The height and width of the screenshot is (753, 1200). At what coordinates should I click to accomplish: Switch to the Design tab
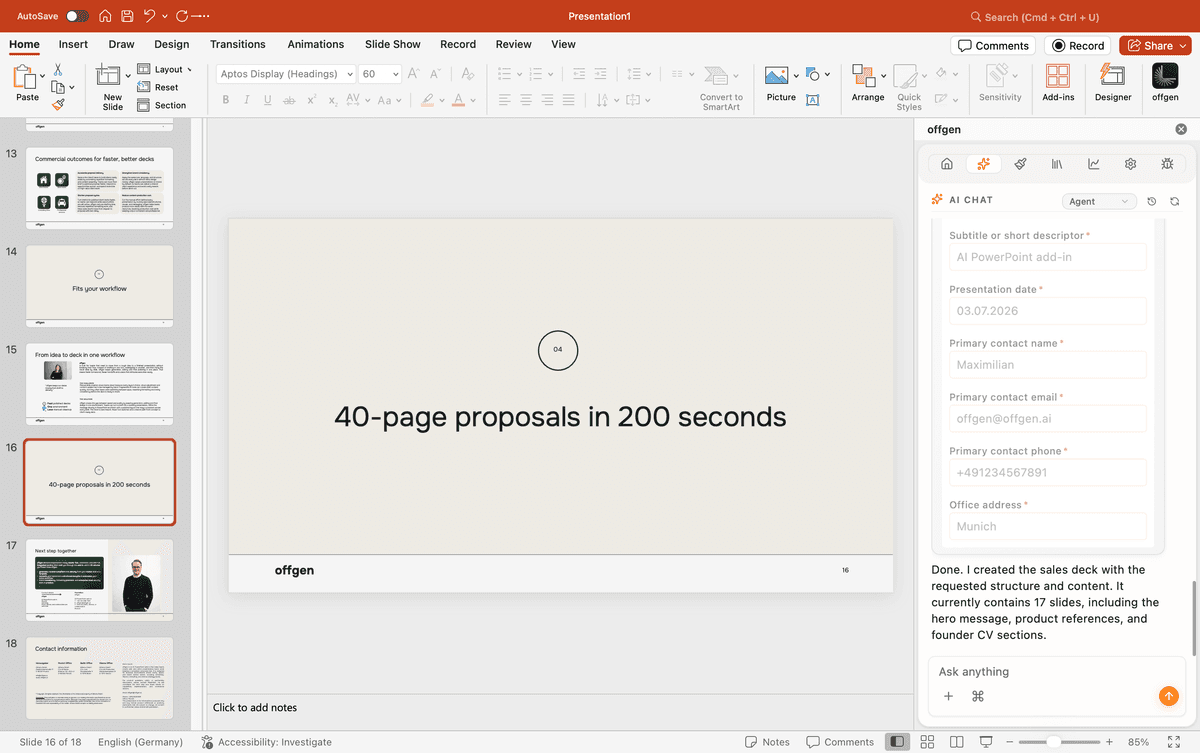pyautogui.click(x=171, y=44)
